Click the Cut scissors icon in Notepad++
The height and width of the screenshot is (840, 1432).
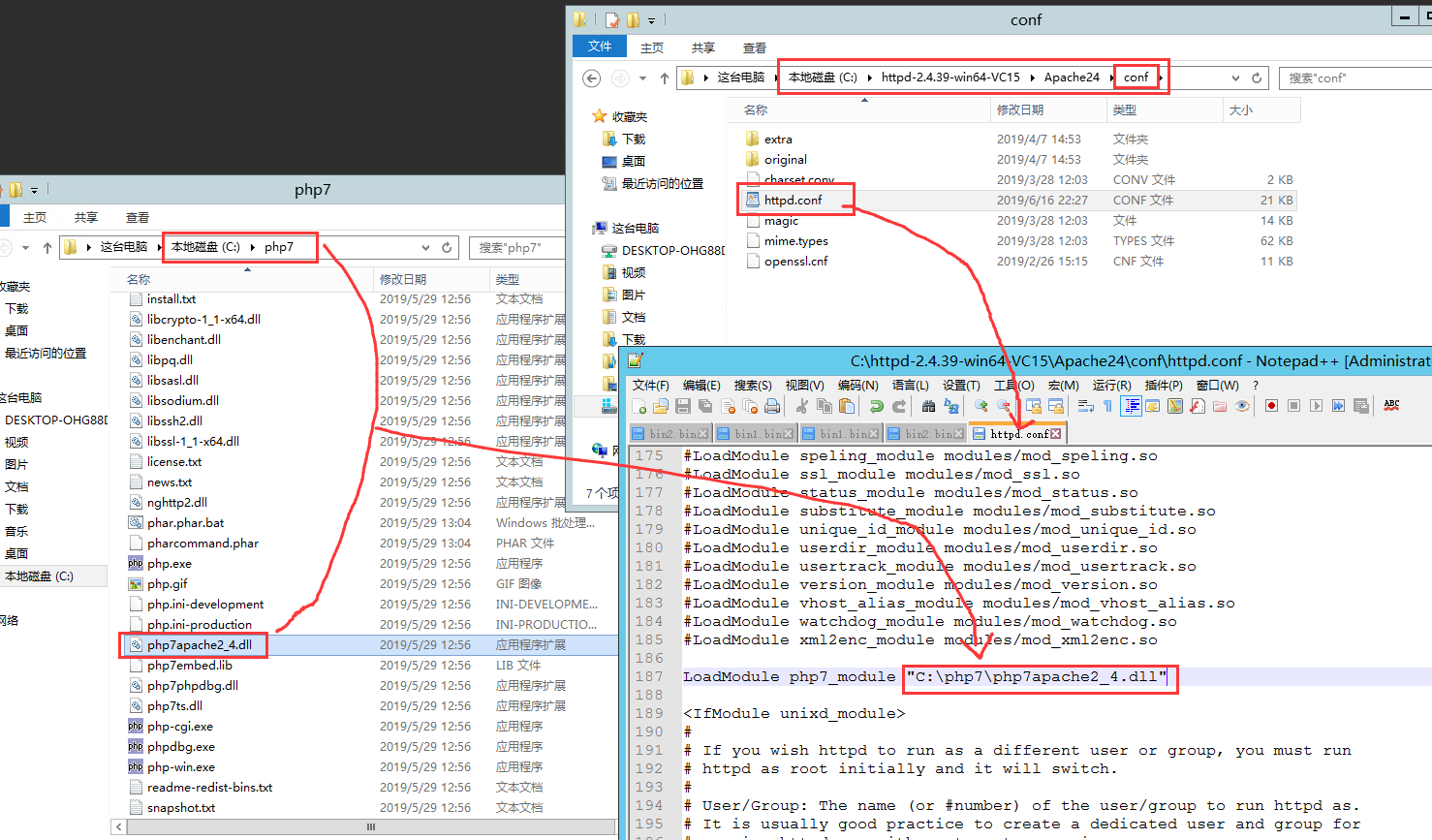[x=801, y=406]
